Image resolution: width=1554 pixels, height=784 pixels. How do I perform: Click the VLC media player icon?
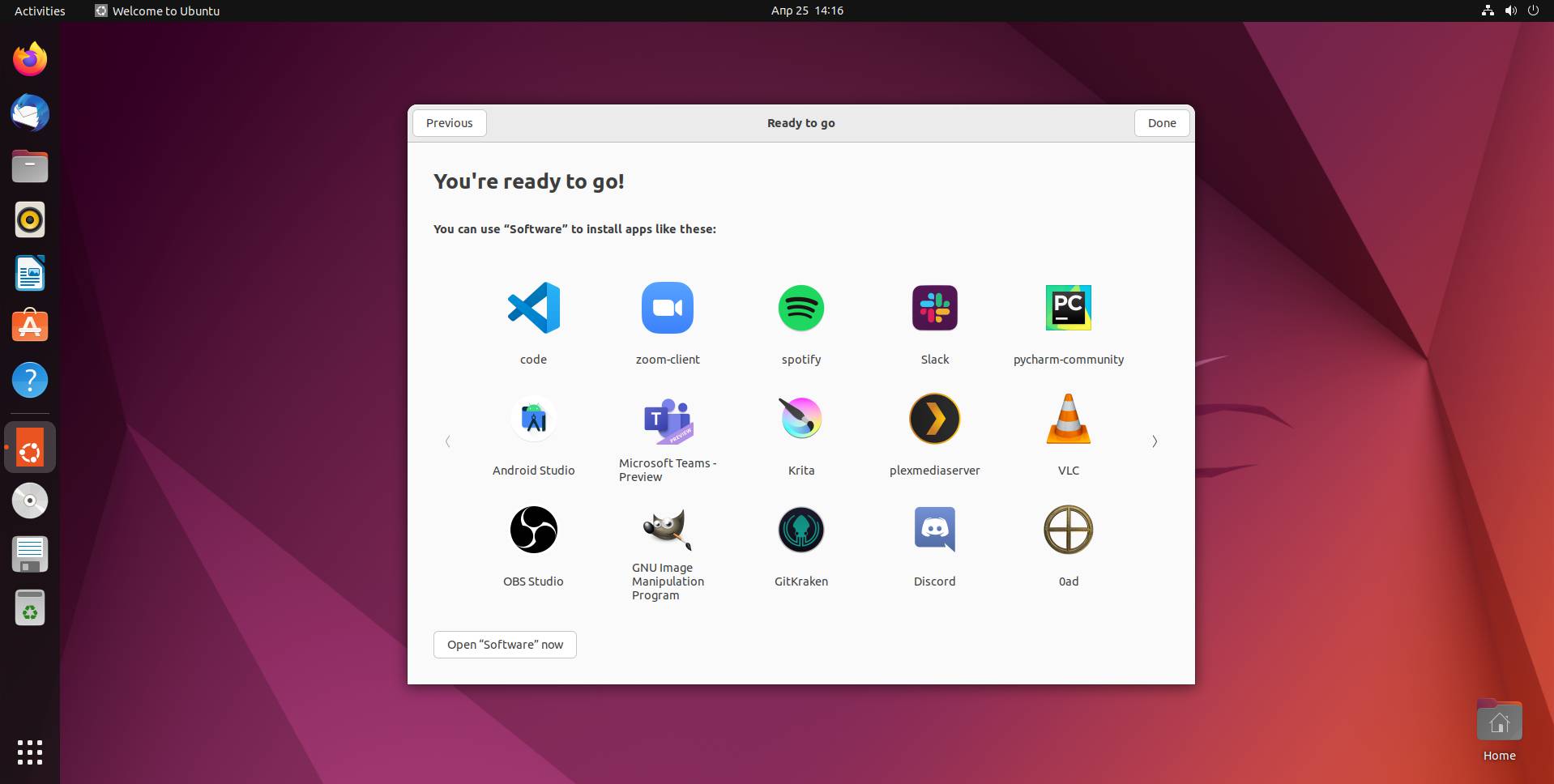pyautogui.click(x=1068, y=419)
